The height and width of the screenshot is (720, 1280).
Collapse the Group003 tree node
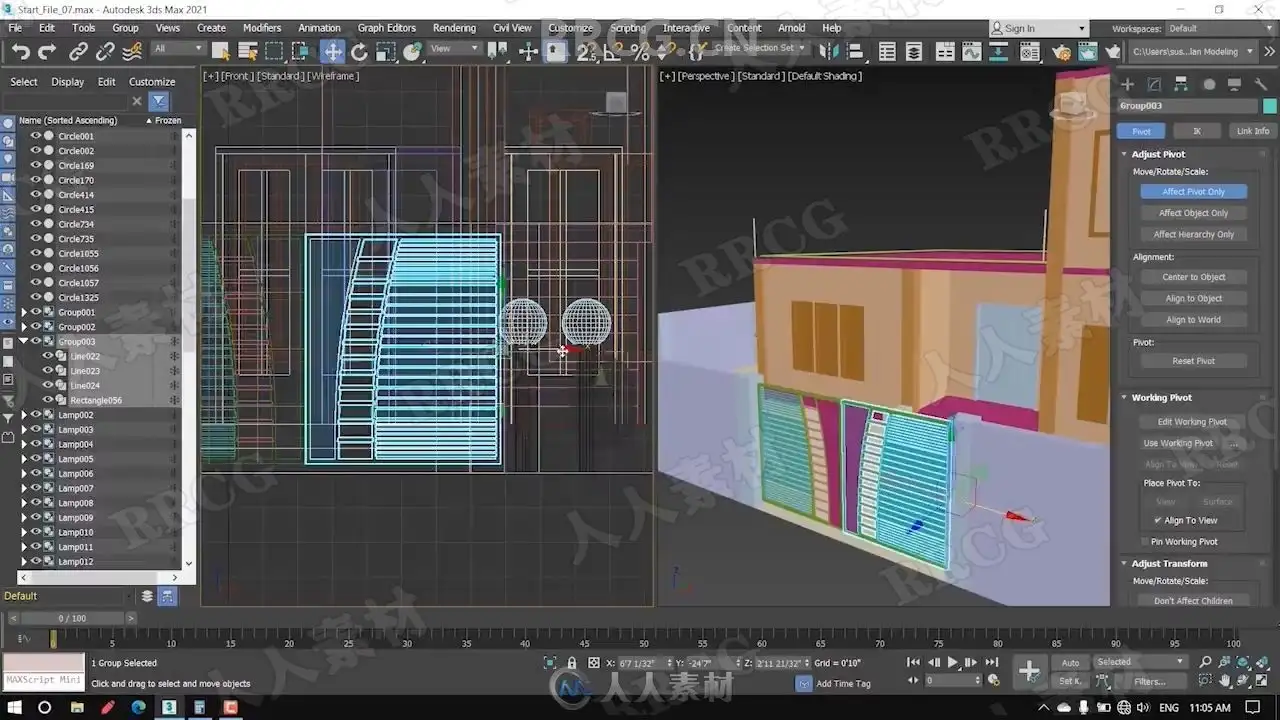coord(24,342)
